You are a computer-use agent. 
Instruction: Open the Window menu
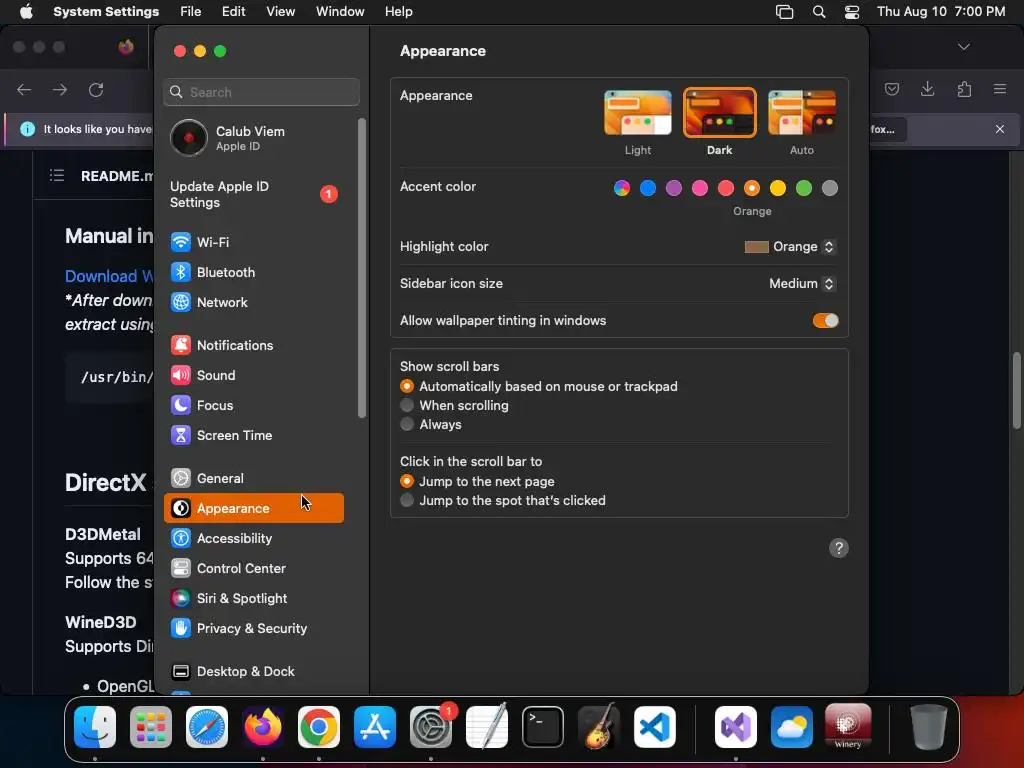click(x=340, y=12)
